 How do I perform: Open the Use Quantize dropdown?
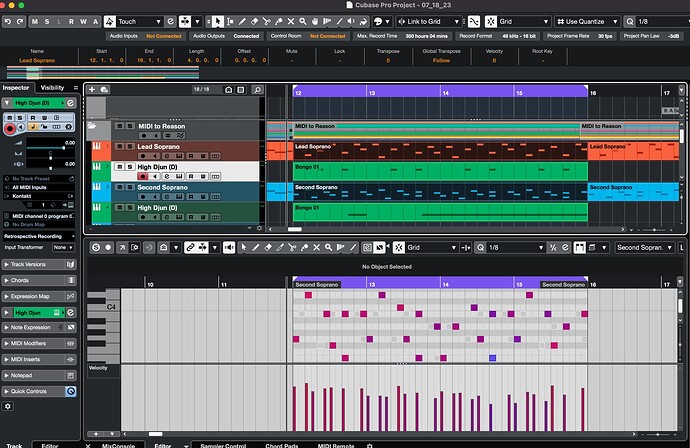[587, 21]
